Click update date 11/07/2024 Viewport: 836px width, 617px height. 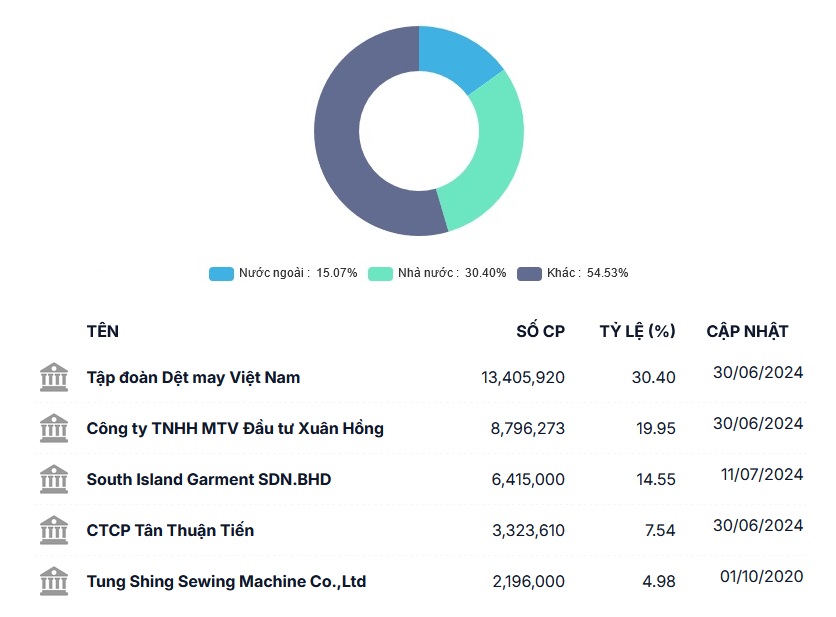pyautogui.click(x=762, y=475)
